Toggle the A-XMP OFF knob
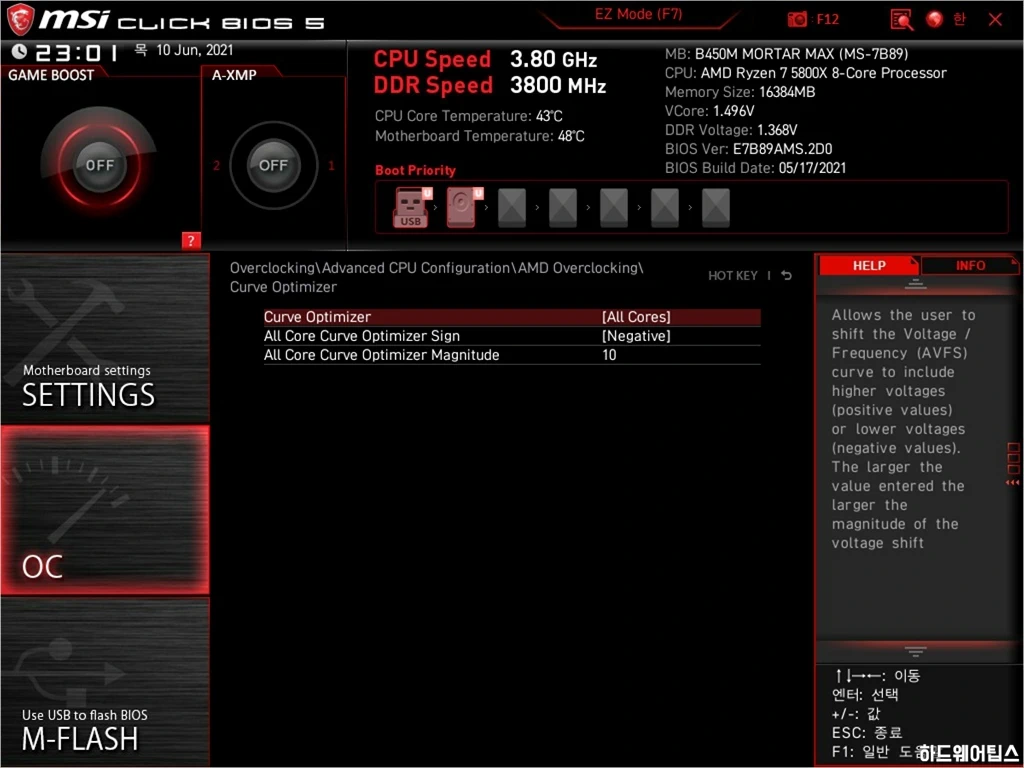This screenshot has width=1024, height=768. 273,165
